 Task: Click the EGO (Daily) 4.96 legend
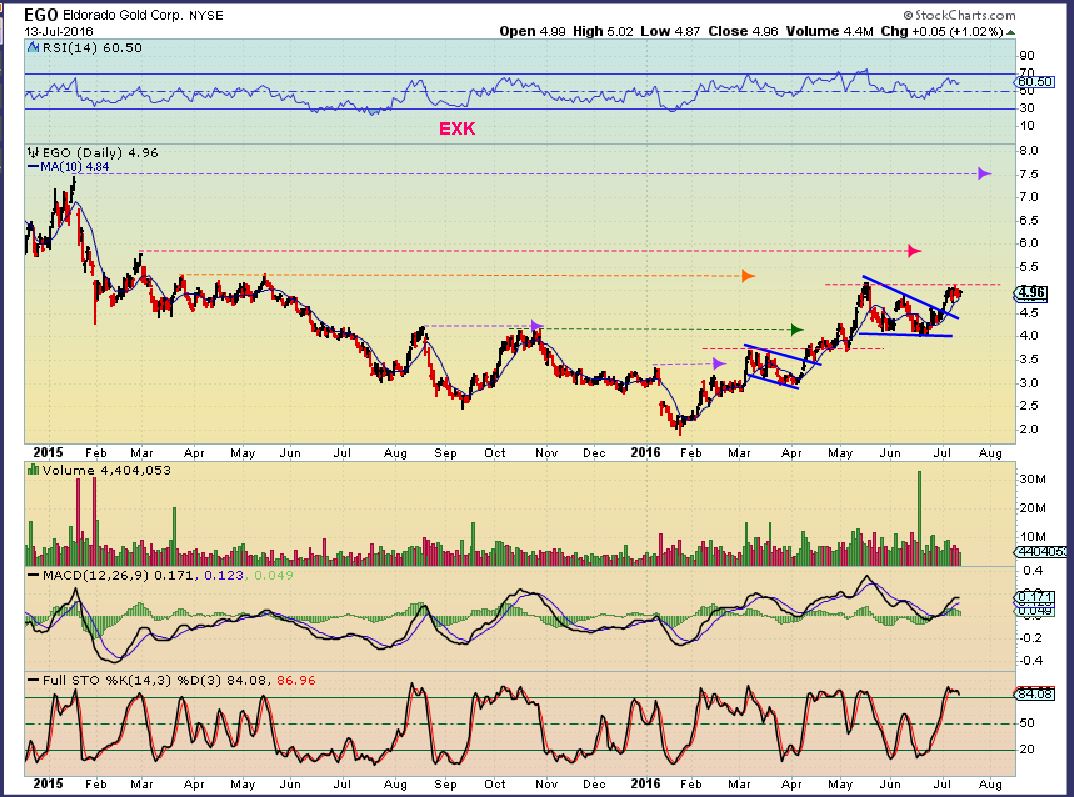(x=100, y=152)
